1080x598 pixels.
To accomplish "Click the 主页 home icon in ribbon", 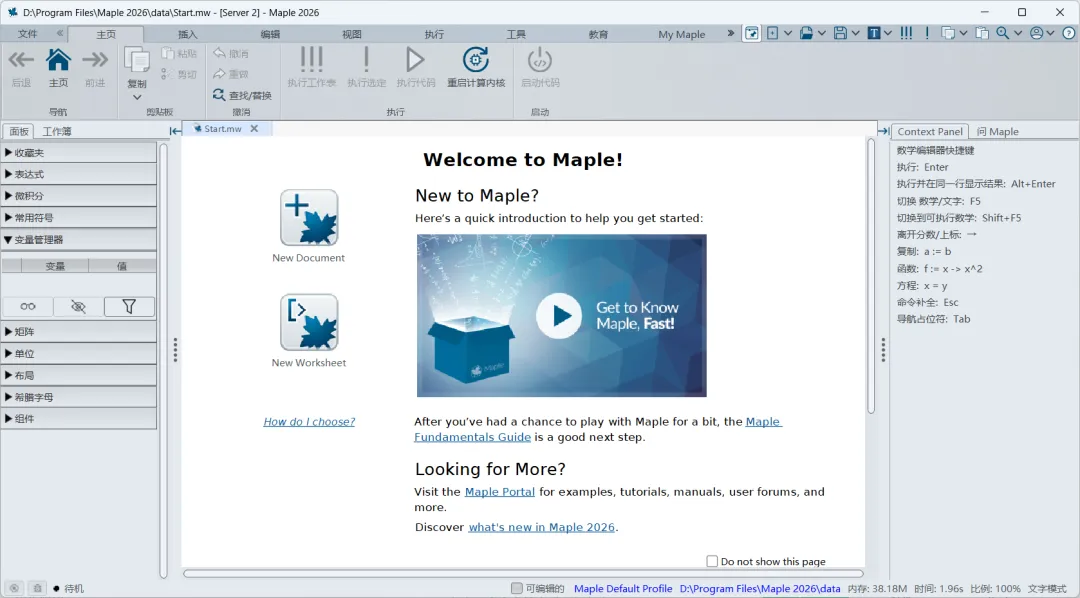I will click(x=58, y=60).
